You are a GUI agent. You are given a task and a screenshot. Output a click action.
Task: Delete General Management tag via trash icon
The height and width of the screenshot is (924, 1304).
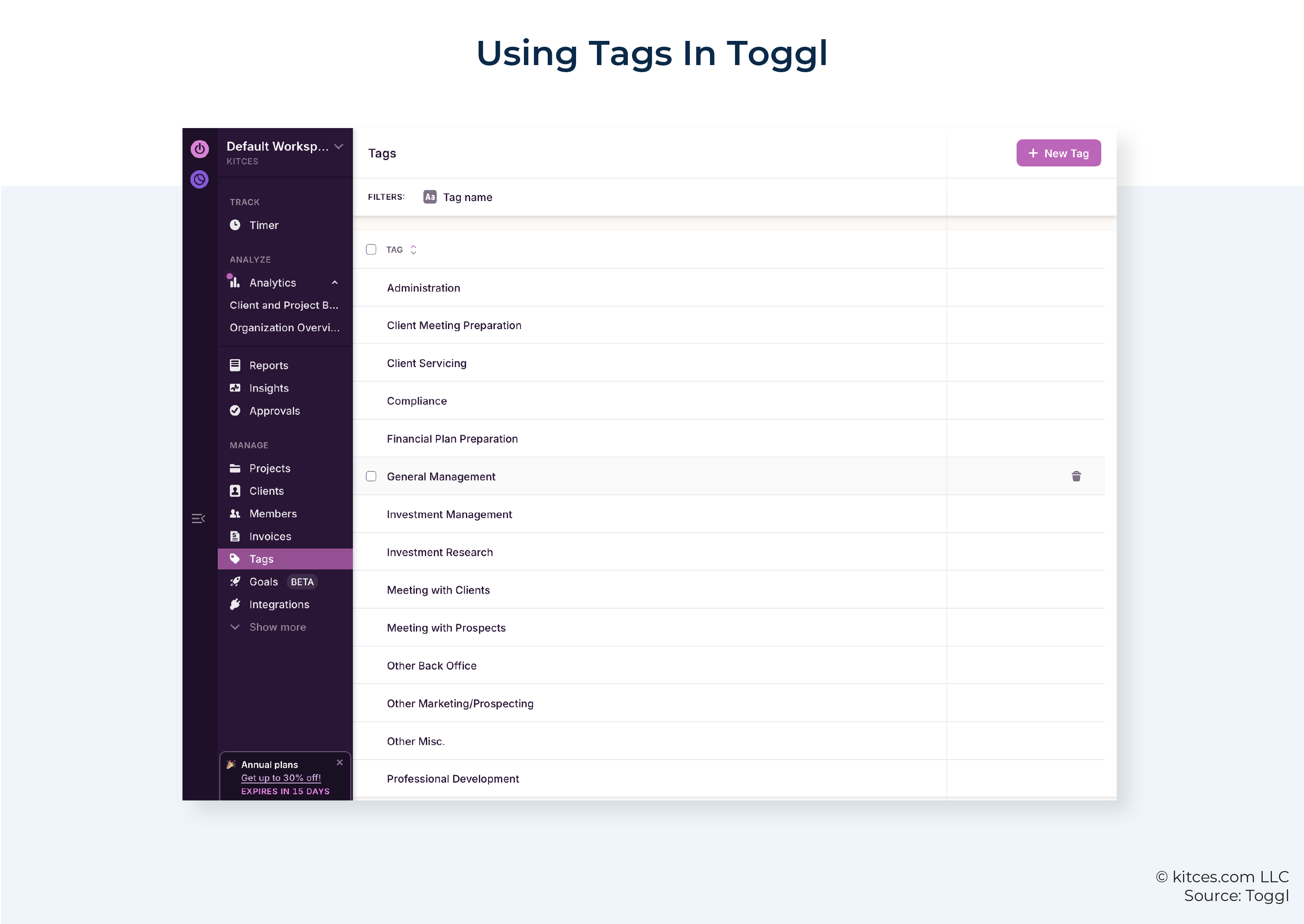pyautogui.click(x=1076, y=476)
